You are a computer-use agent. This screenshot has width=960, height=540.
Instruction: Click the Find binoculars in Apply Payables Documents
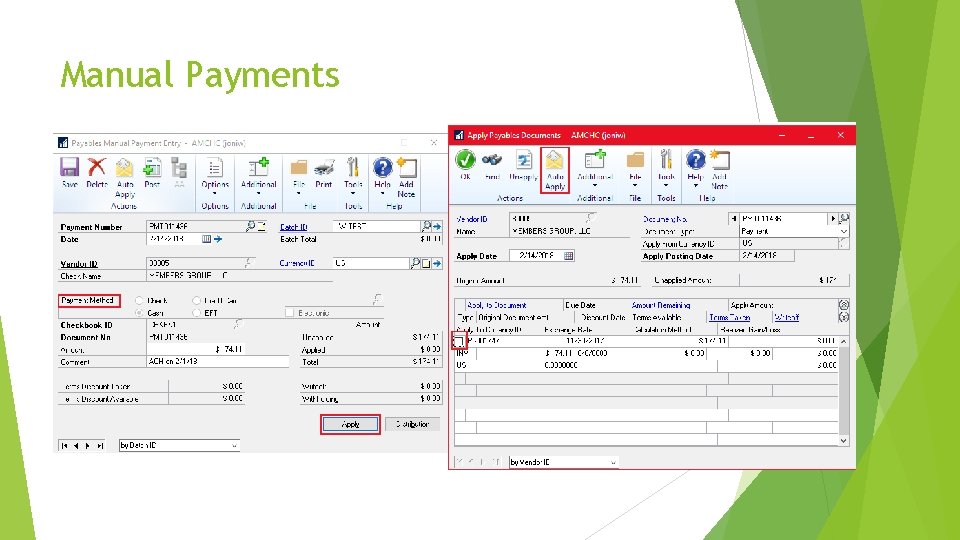[492, 165]
